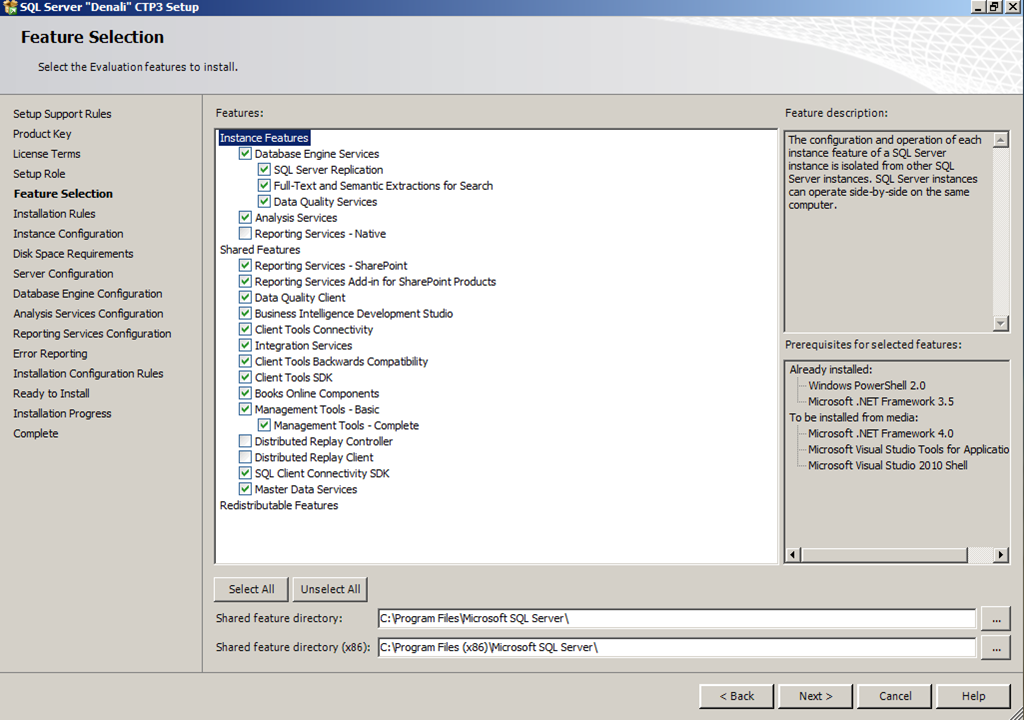This screenshot has width=1024, height=720.
Task: Go to the Setup Role step
Action: (39, 174)
